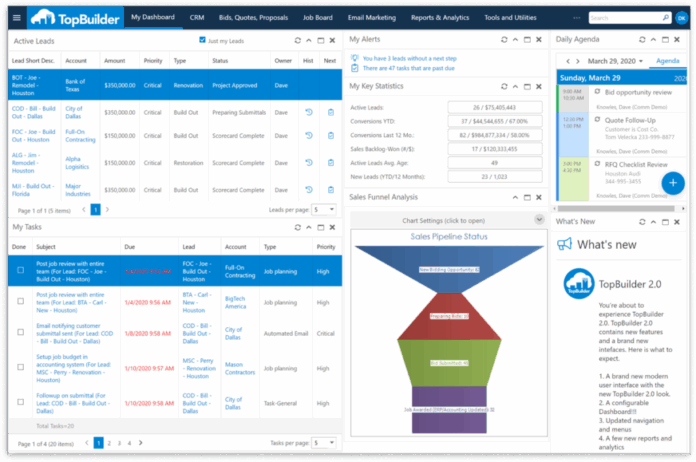Image resolution: width=696 pixels, height=462 pixels.
Task: Open the Email Marketing menu
Action: pos(372,18)
